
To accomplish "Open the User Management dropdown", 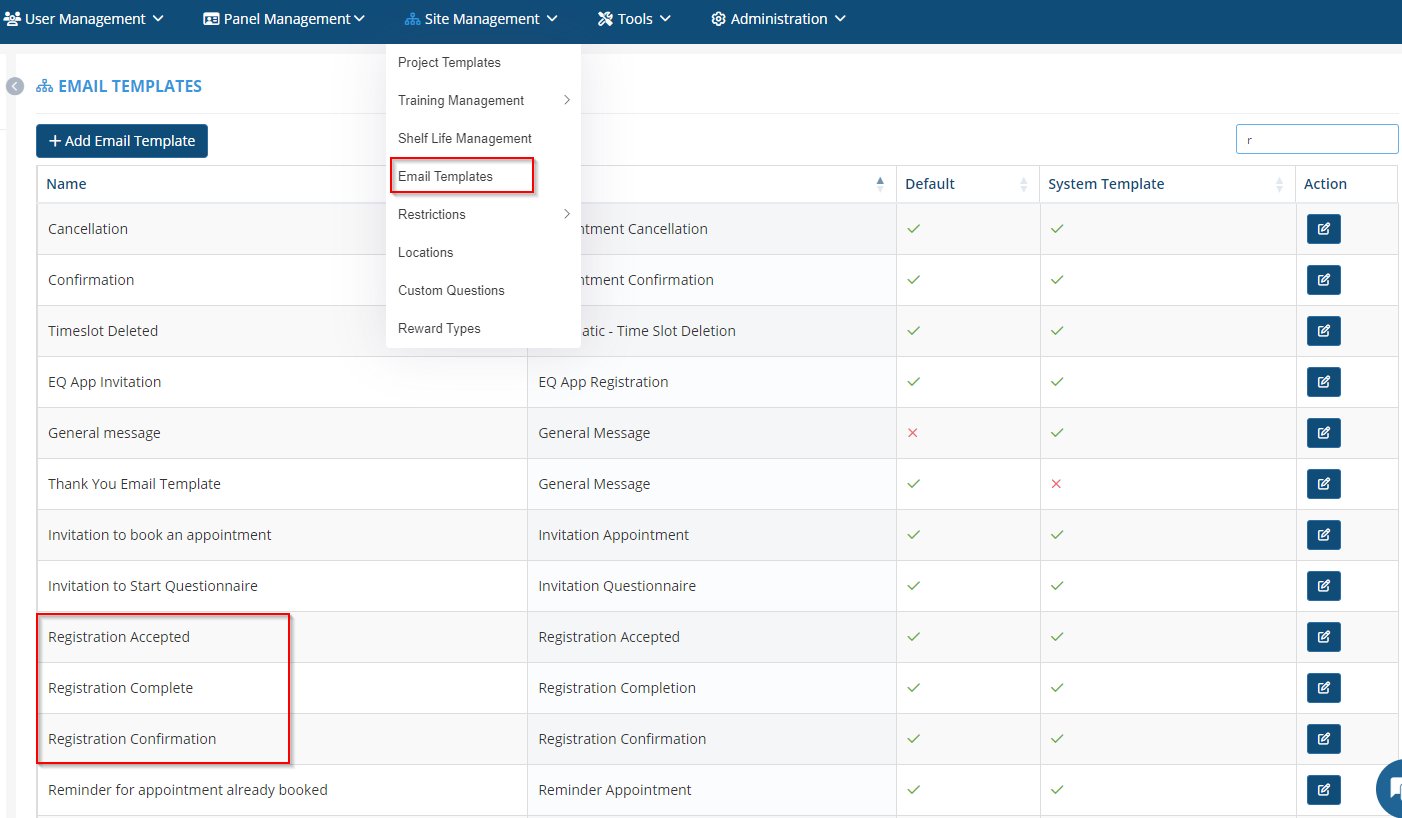I will click(x=84, y=19).
